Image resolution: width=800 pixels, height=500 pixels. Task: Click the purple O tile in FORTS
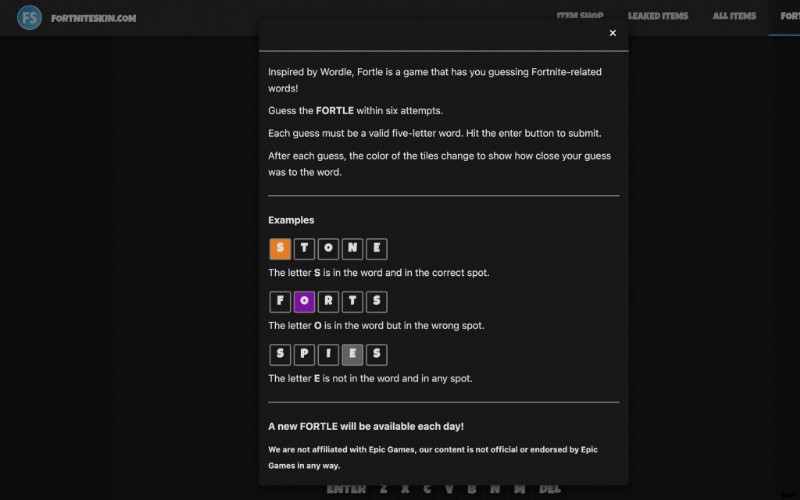click(x=304, y=302)
